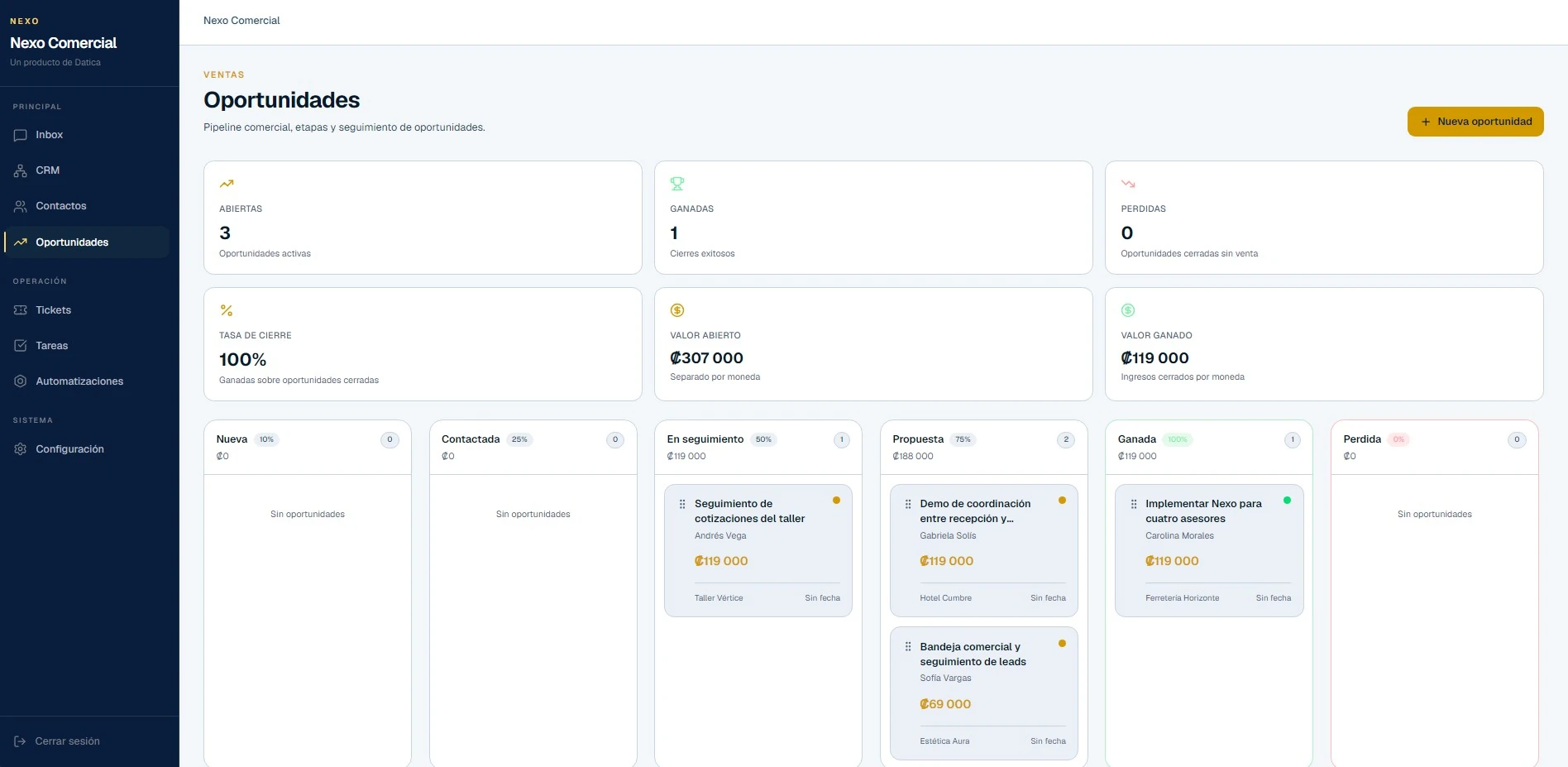Click the trending-up icon in Abiertas card

coord(227,184)
